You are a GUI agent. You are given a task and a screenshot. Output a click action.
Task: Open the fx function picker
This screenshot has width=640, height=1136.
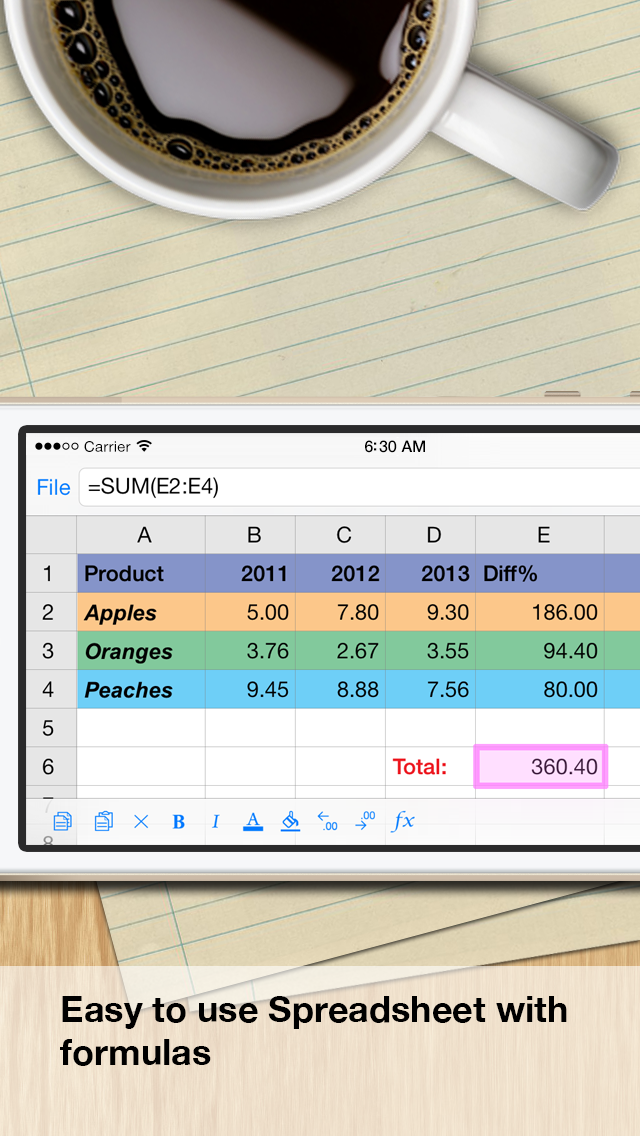(x=403, y=821)
